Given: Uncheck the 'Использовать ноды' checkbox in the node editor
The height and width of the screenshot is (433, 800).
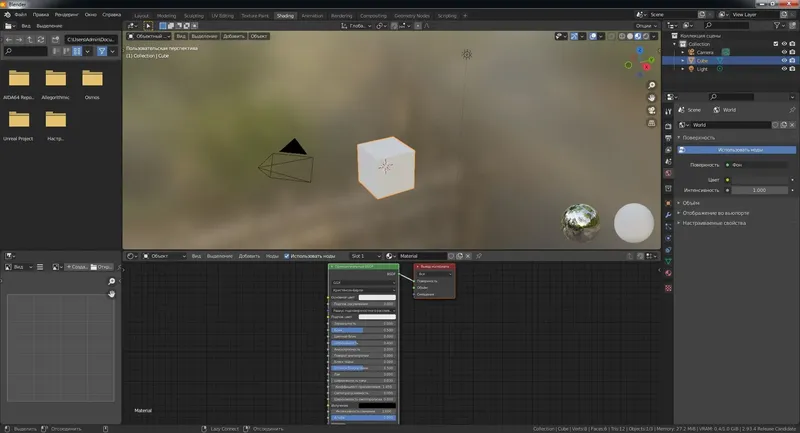Looking at the screenshot, I should 288,256.
